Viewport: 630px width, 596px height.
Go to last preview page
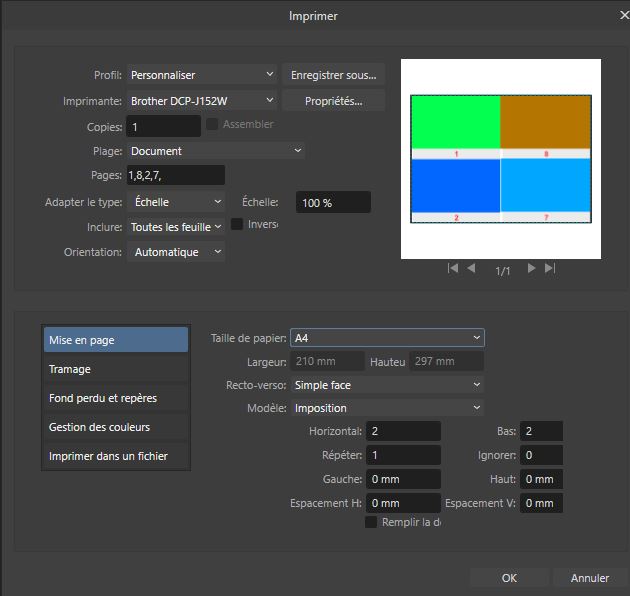point(550,268)
